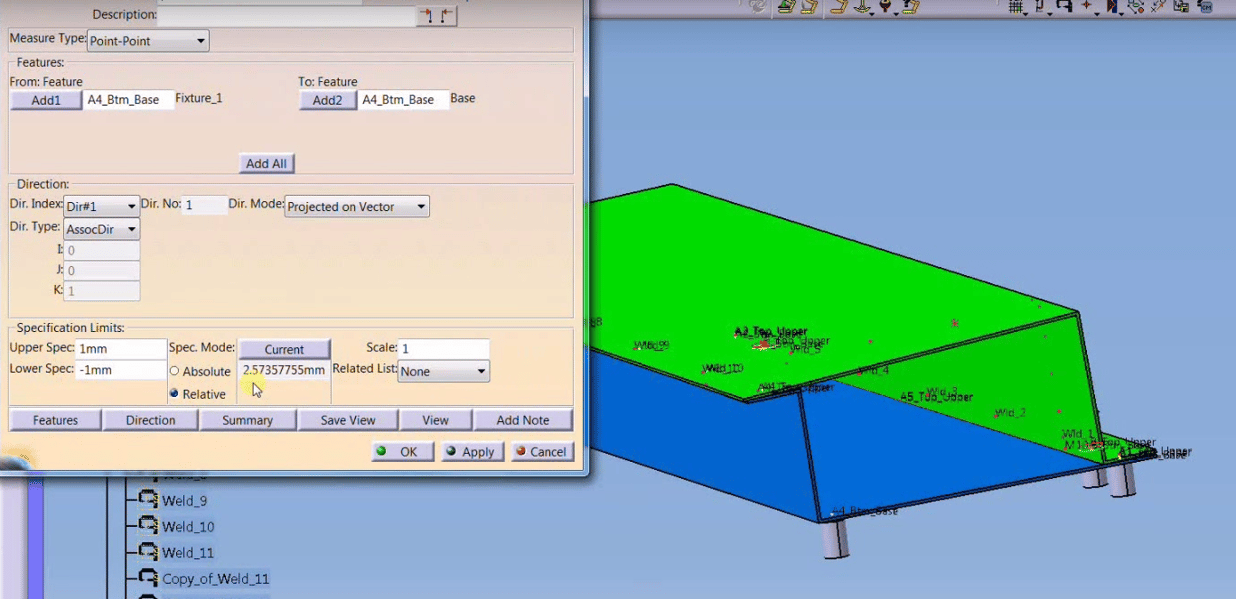Select a yellow 3DCS move toolbar icon

(786, 7)
